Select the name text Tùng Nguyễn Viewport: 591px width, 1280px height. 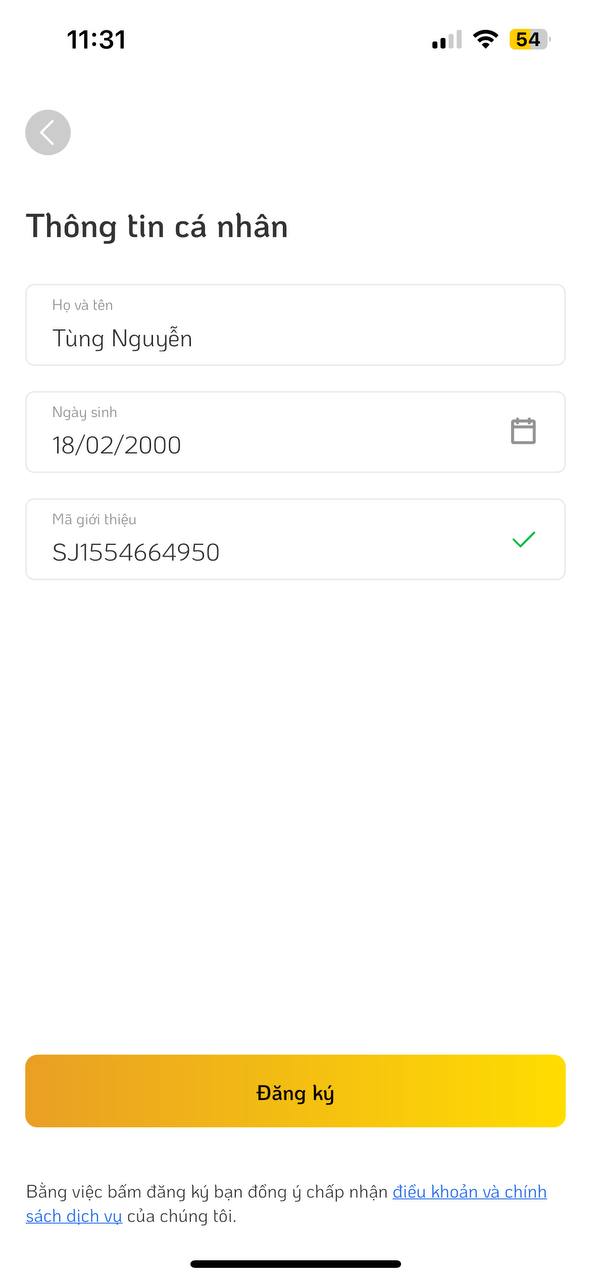tap(122, 339)
